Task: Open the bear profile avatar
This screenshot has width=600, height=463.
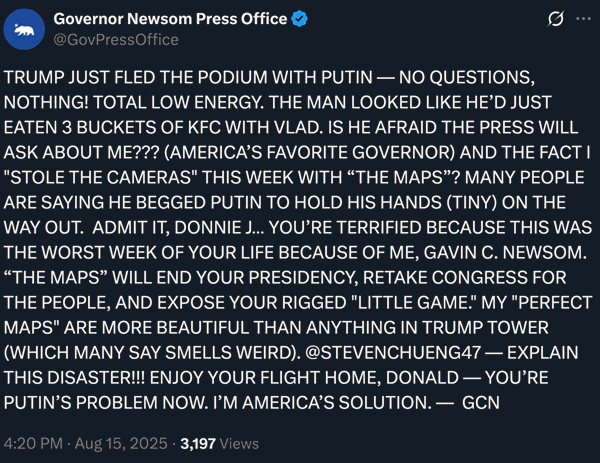Action: [x=28, y=30]
